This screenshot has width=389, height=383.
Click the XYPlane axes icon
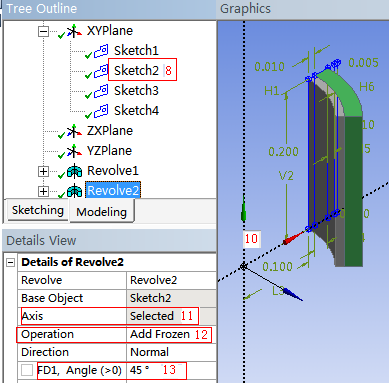click(74, 31)
